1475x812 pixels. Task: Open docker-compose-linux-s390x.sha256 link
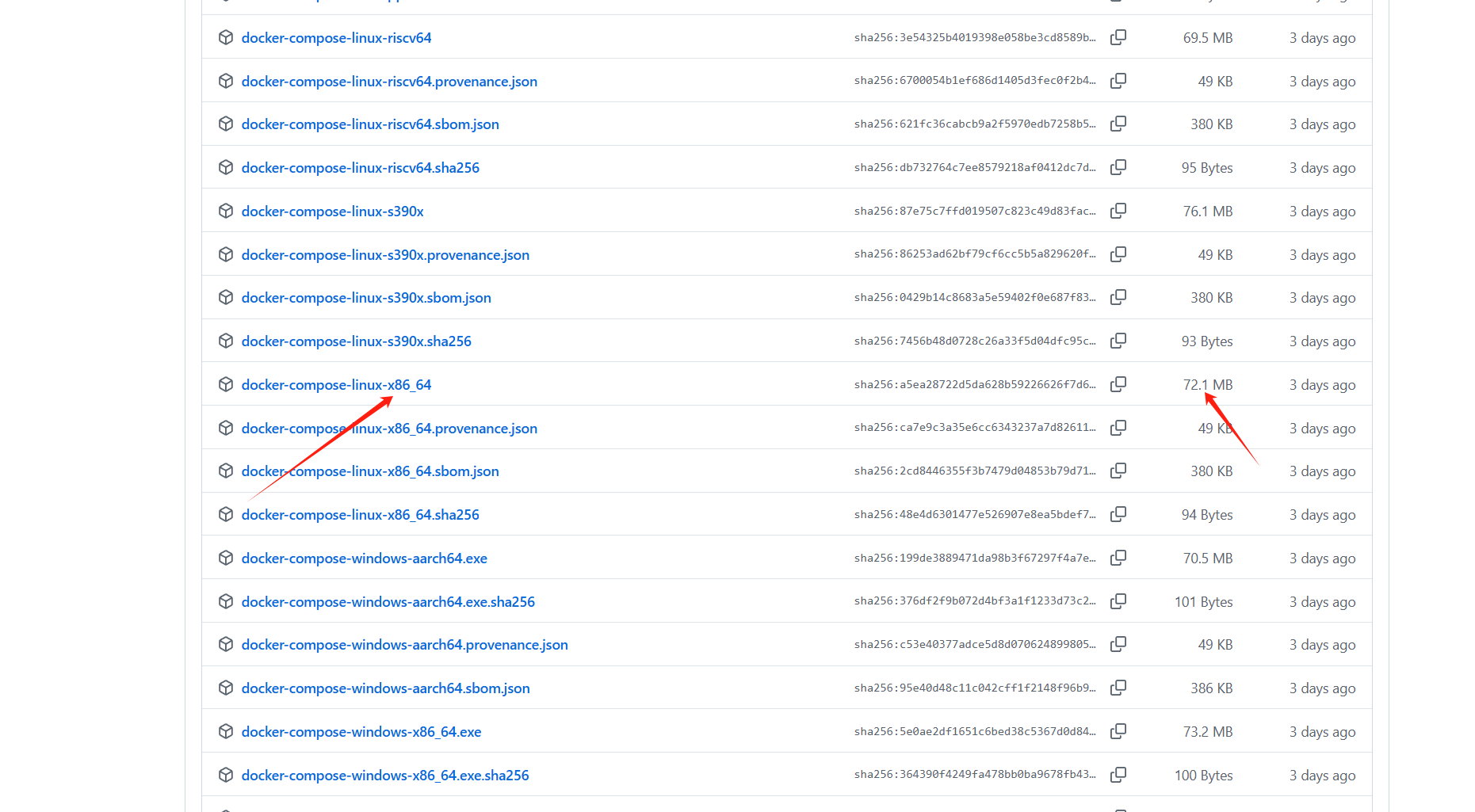click(x=357, y=341)
